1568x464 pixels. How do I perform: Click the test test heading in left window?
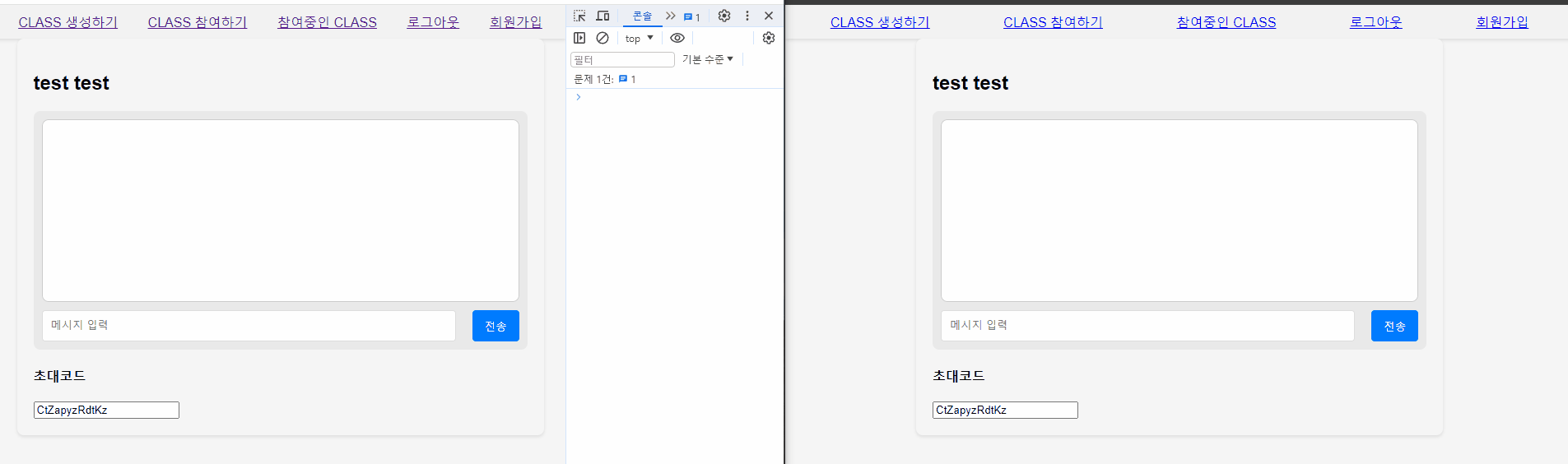pos(72,83)
